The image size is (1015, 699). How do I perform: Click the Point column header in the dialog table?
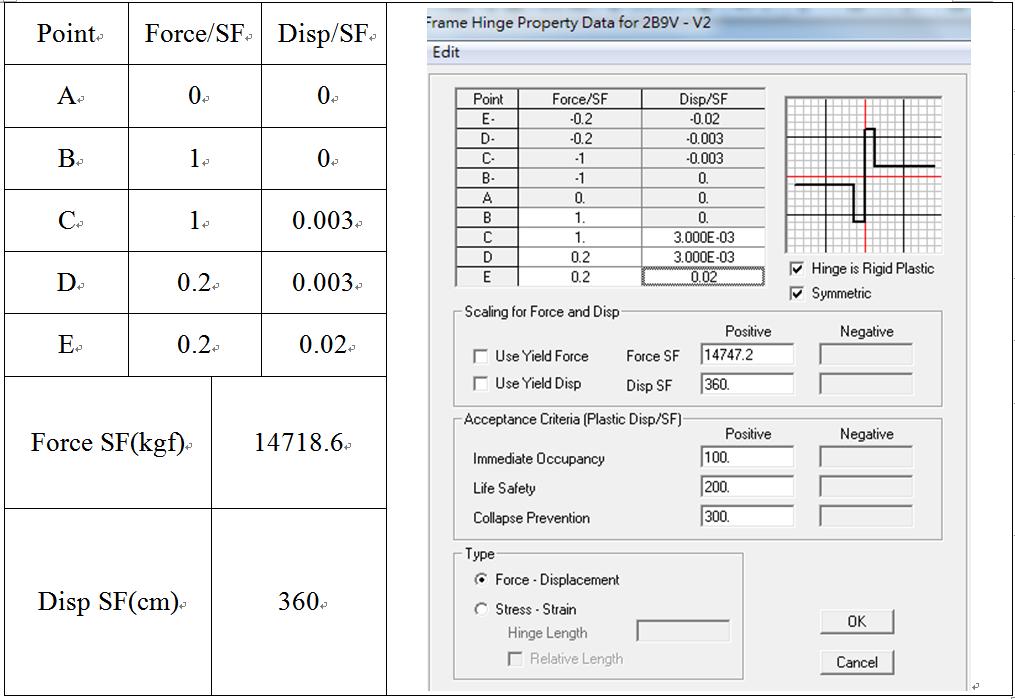point(487,99)
